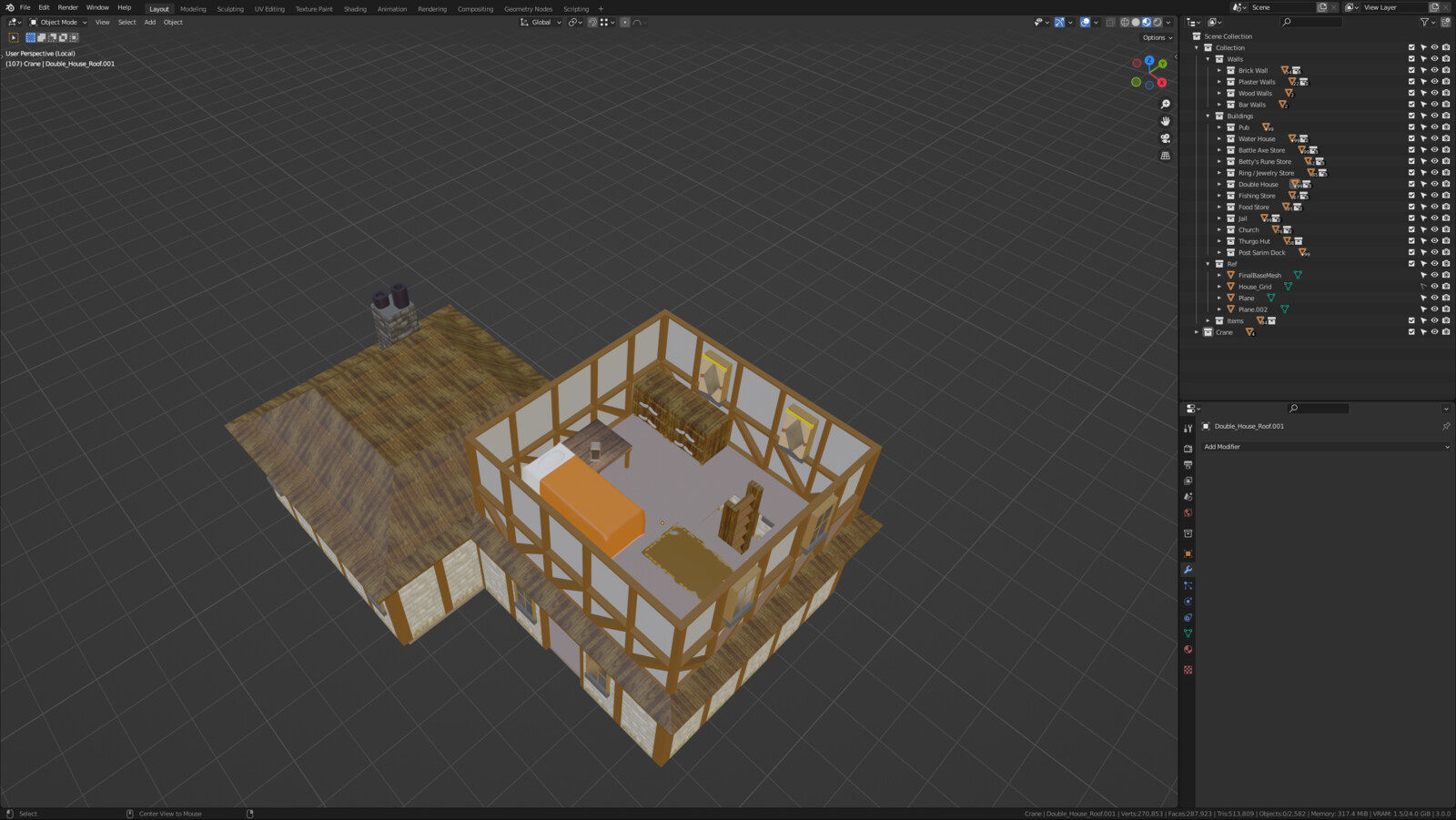The image size is (1456, 820).
Task: Pin the properties panel with pin icon
Action: click(x=1446, y=426)
